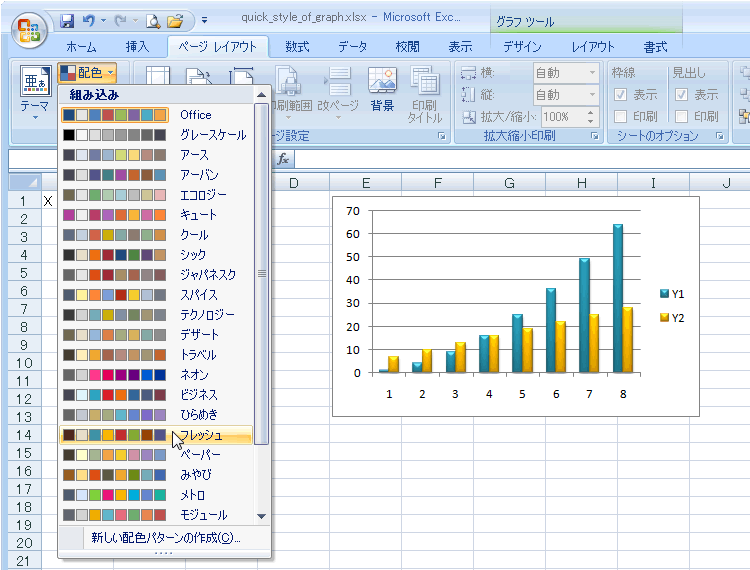Launch the シートのオプション dialog launcher
750x570 pixels.
(719, 136)
